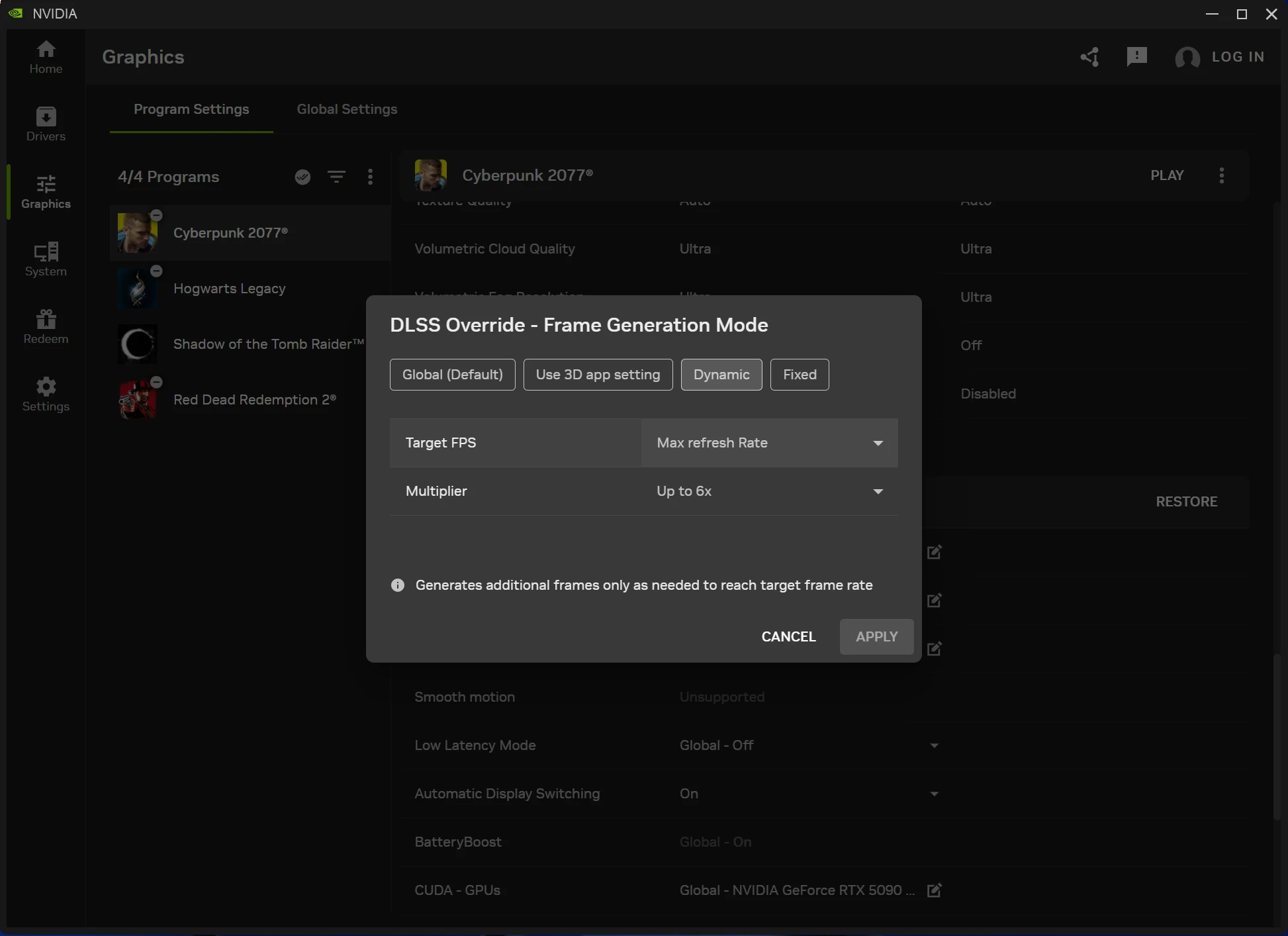
Task: Open the feedback notification icon
Action: pos(1136,57)
